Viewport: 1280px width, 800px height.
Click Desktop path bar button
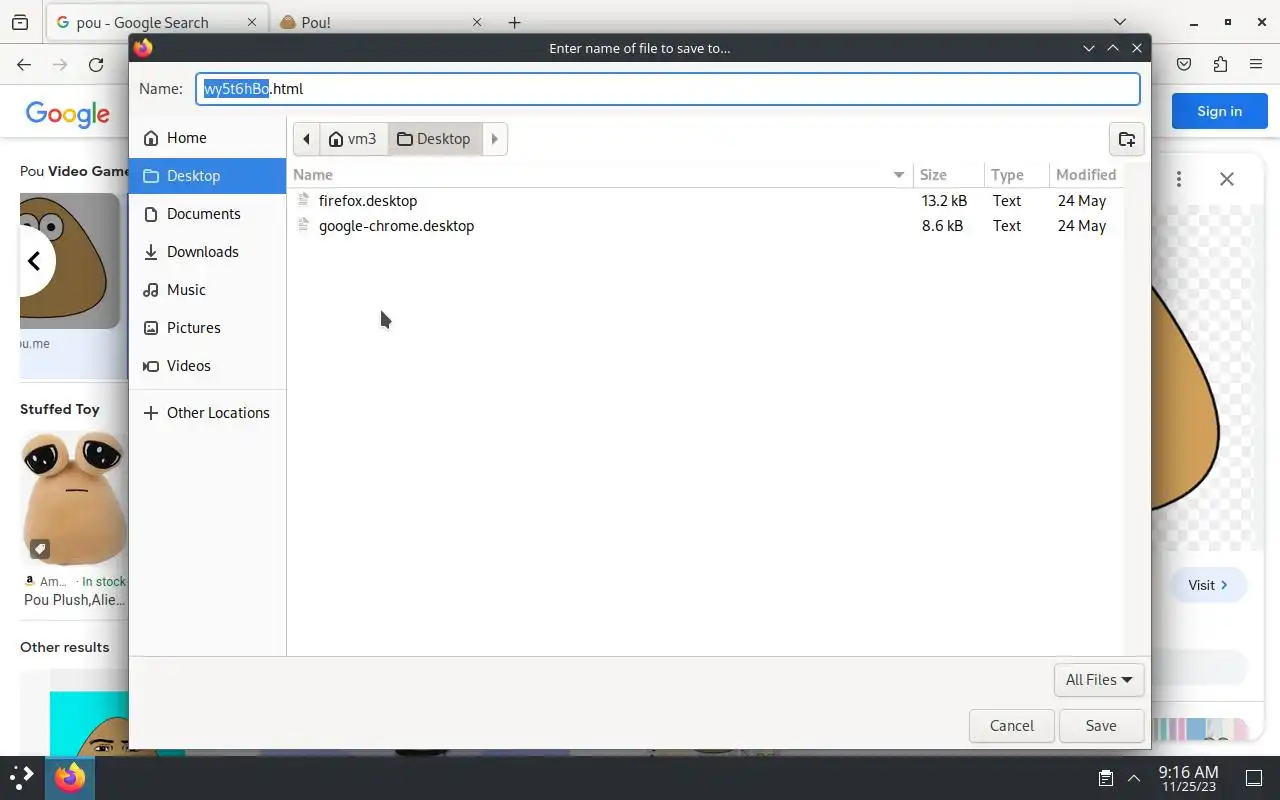(x=434, y=139)
